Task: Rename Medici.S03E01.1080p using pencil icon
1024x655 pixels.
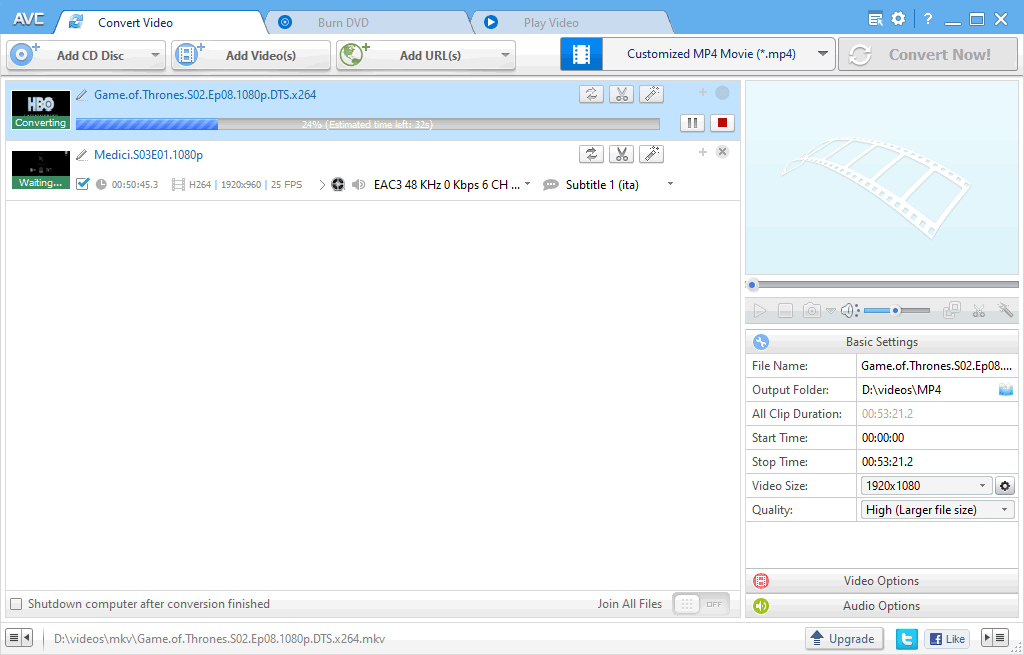Action: pyautogui.click(x=82, y=155)
